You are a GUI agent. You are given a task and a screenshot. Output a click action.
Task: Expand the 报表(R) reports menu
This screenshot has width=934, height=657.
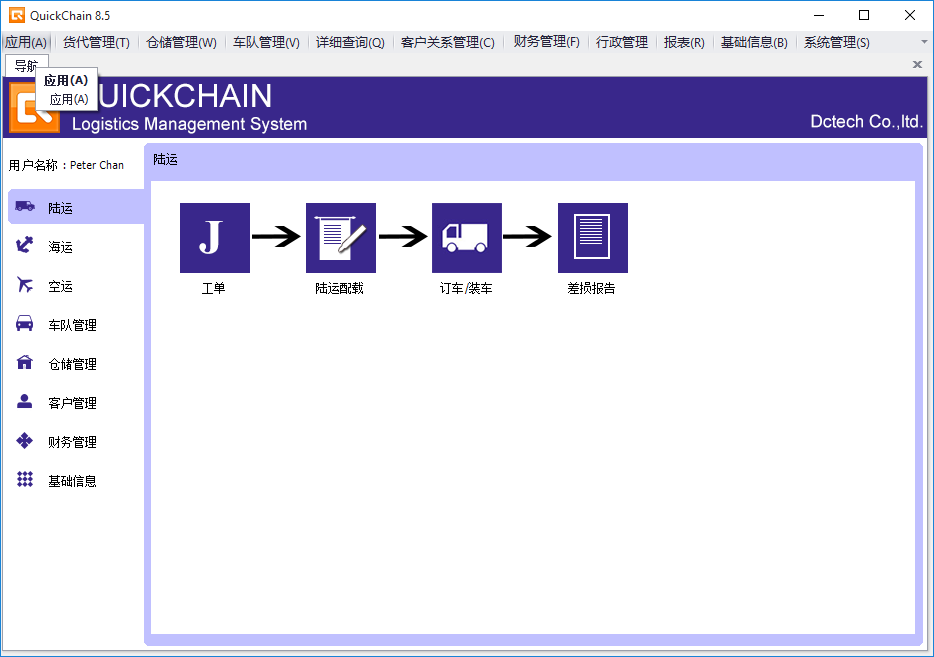coord(684,42)
